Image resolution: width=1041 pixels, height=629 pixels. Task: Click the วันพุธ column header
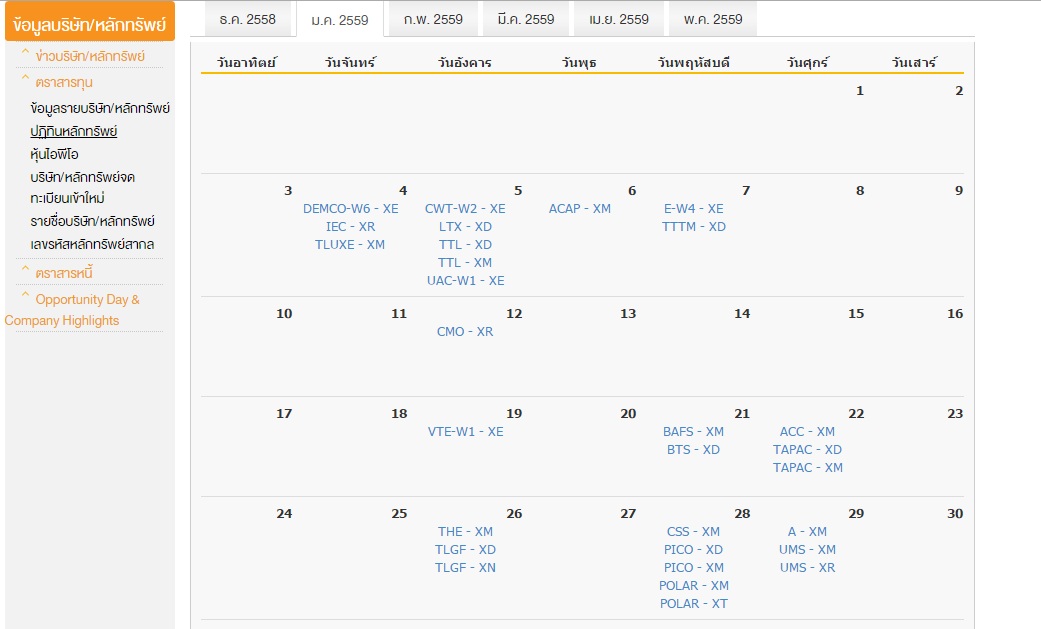579,62
